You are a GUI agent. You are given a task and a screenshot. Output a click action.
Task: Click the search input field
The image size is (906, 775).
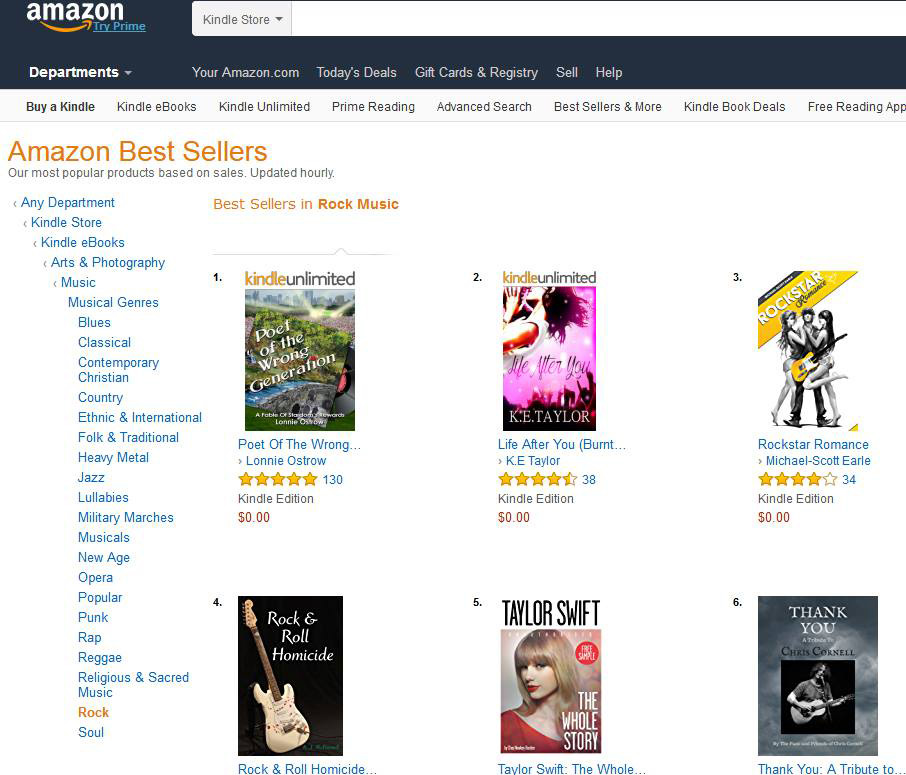click(x=599, y=19)
